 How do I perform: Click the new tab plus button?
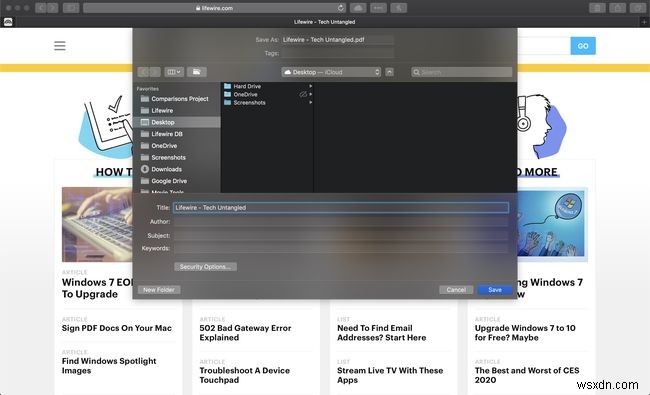(644, 22)
